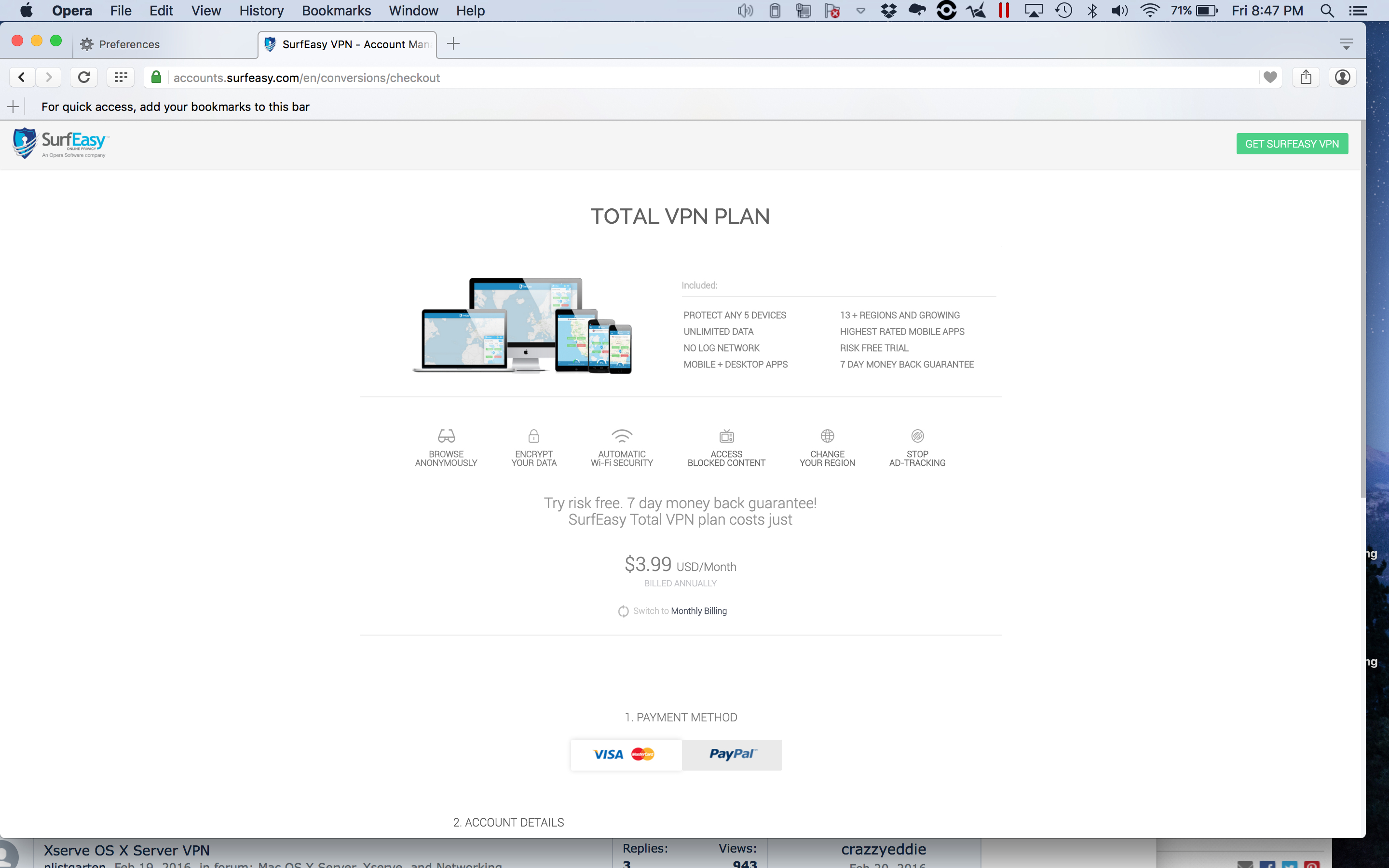Screen dimensions: 1389x868
Task: Open the Bookmarks menu
Action: click(336, 10)
